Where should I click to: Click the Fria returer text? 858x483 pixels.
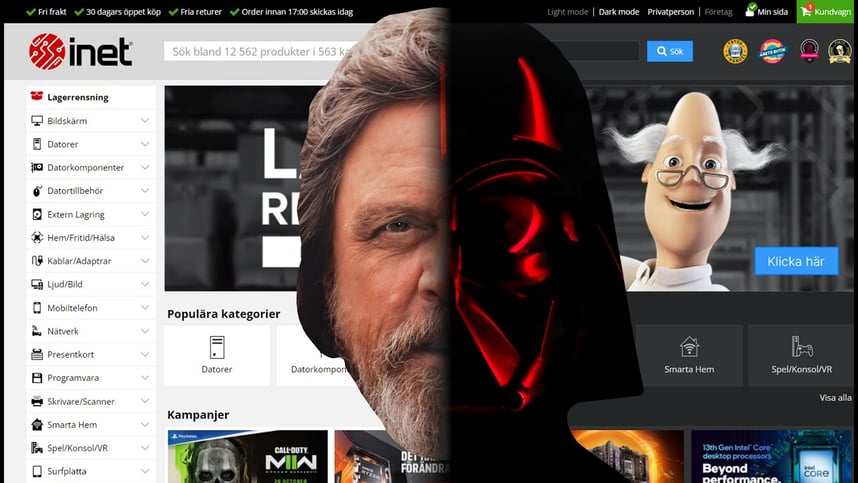201,11
